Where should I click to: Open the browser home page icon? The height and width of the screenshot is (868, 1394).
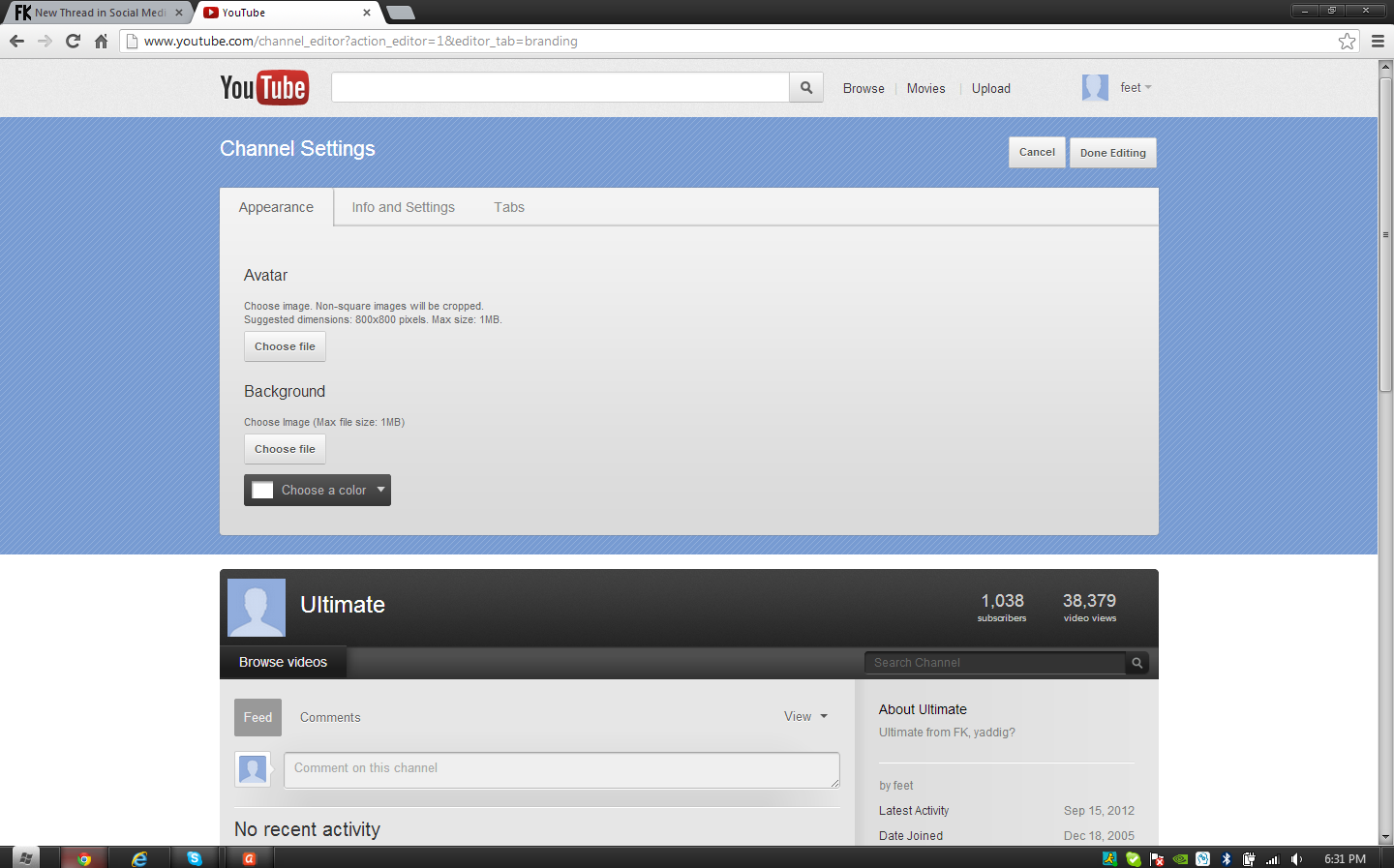coord(101,41)
